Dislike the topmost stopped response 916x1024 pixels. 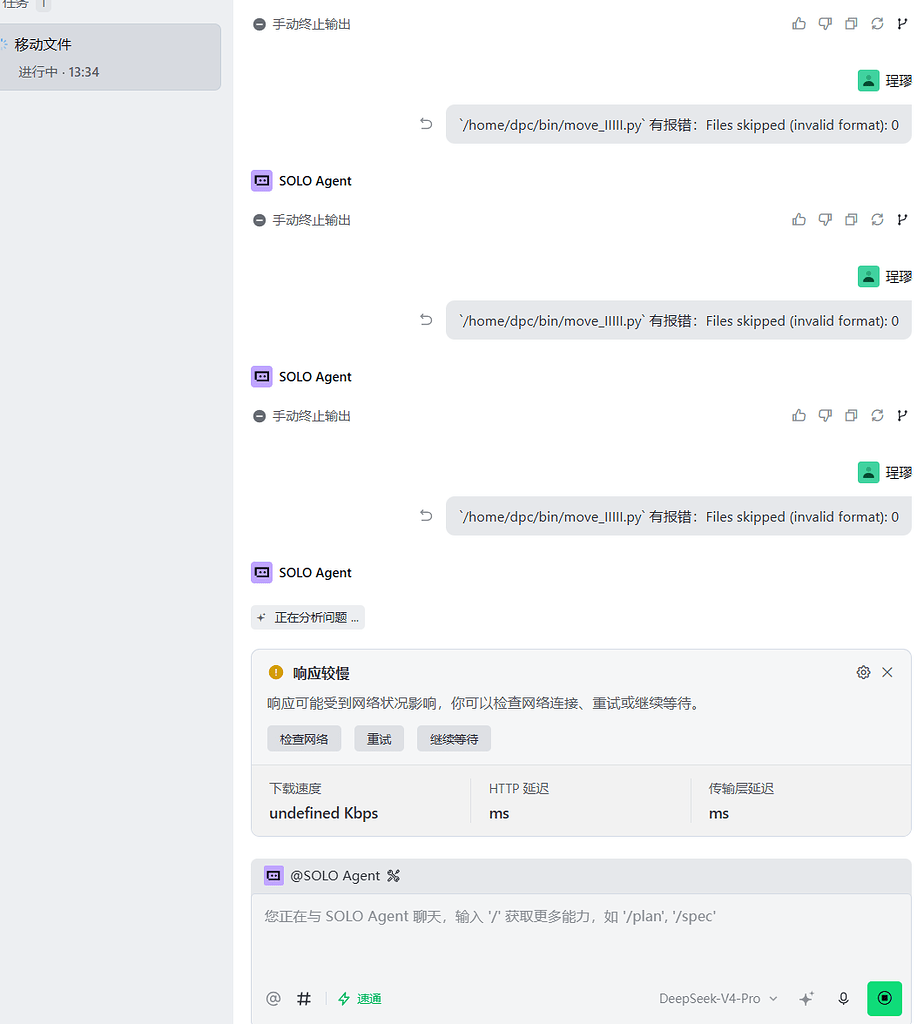(x=825, y=24)
